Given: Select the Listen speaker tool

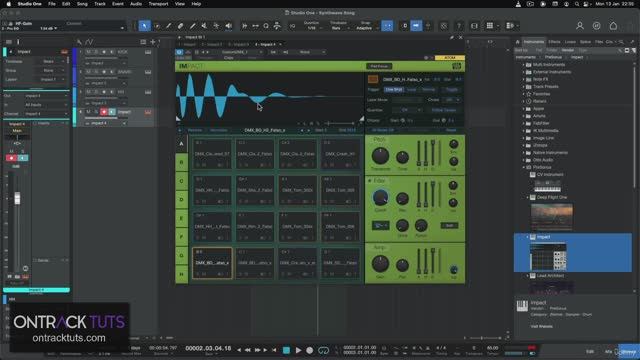Looking at the screenshot, I should (229, 26).
